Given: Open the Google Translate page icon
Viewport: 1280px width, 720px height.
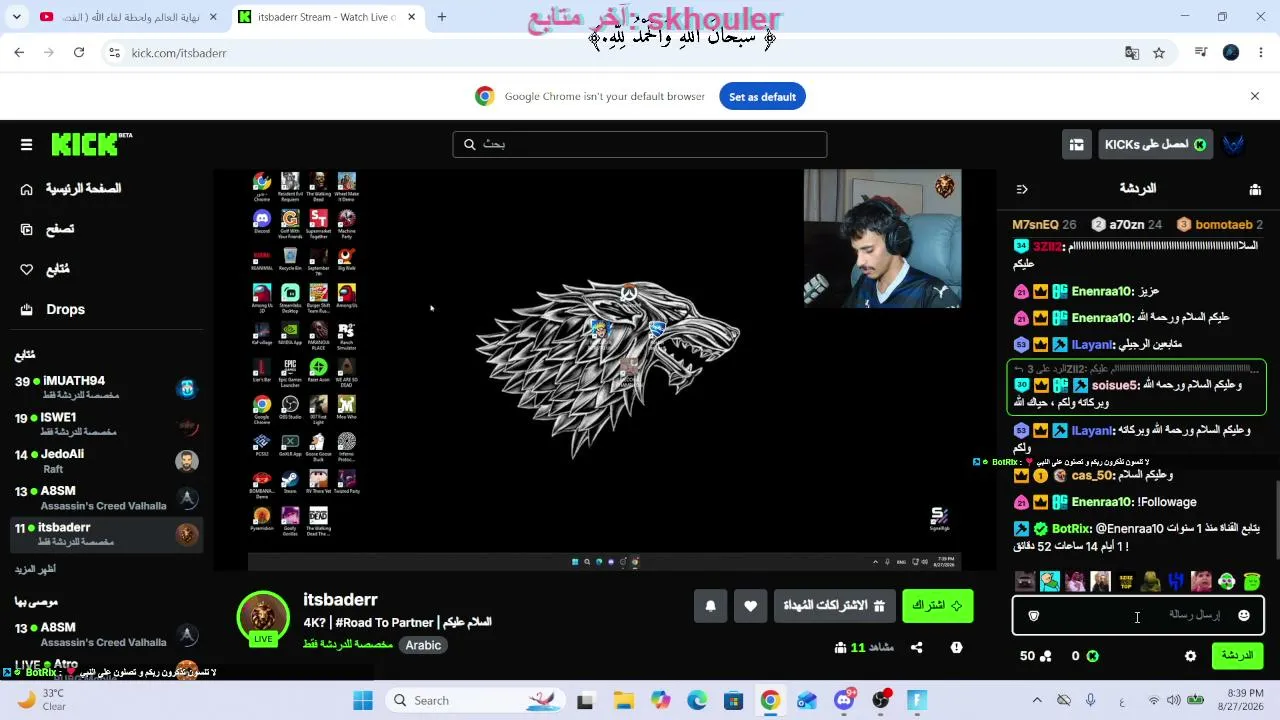Looking at the screenshot, I should click(x=1132, y=53).
